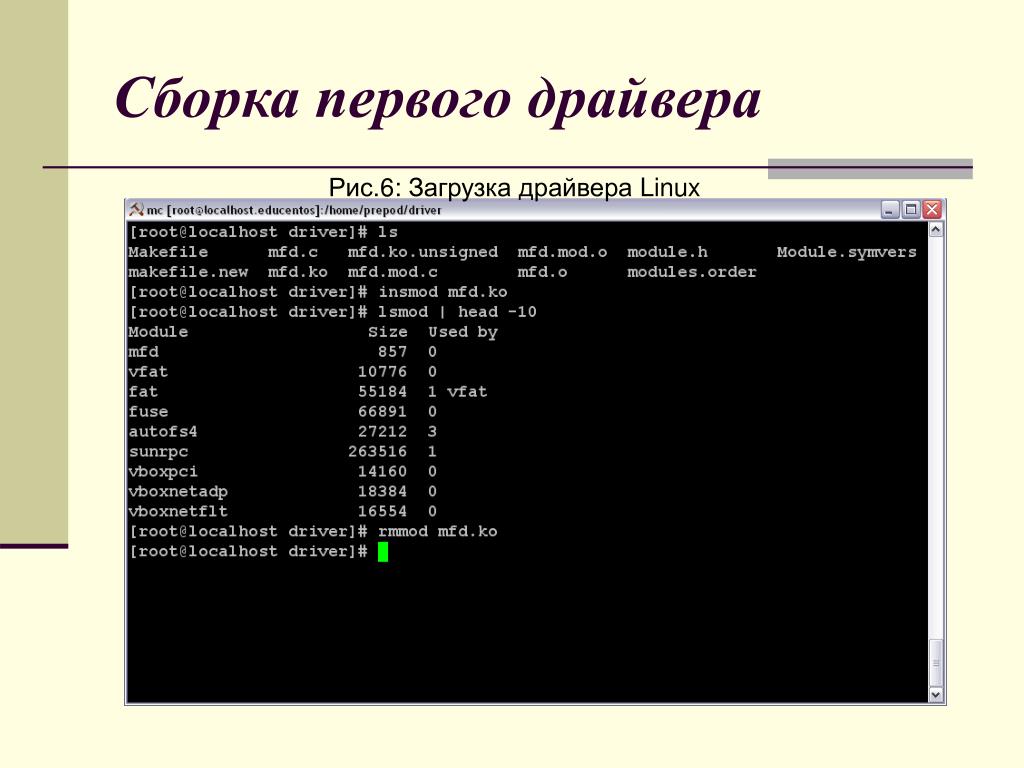
Task: Click the size value 18384
Action: point(383,492)
